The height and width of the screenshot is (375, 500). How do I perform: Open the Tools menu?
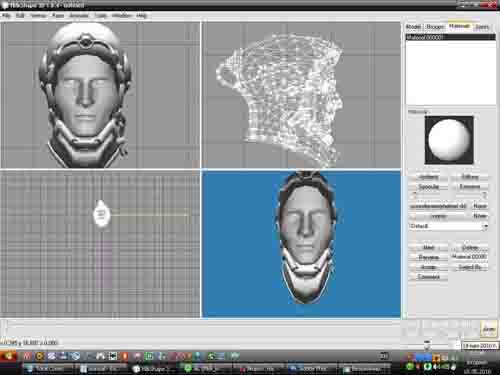click(x=100, y=16)
